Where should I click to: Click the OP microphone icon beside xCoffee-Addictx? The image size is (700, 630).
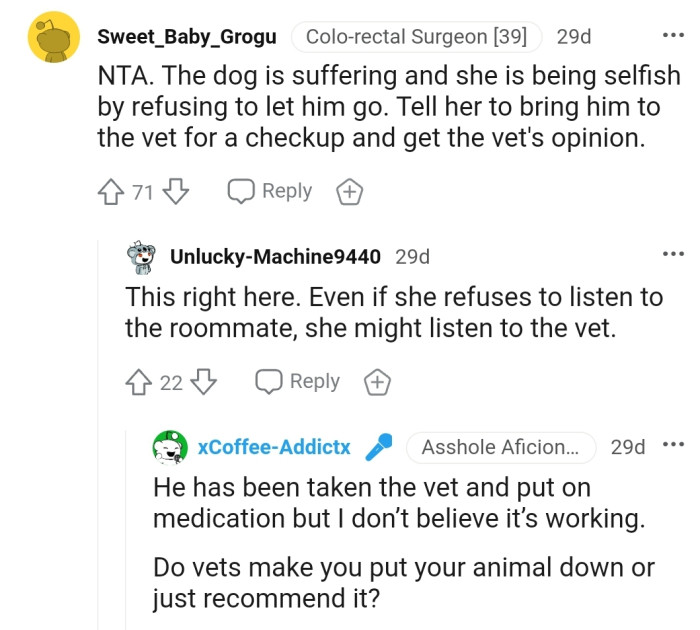(x=378, y=448)
